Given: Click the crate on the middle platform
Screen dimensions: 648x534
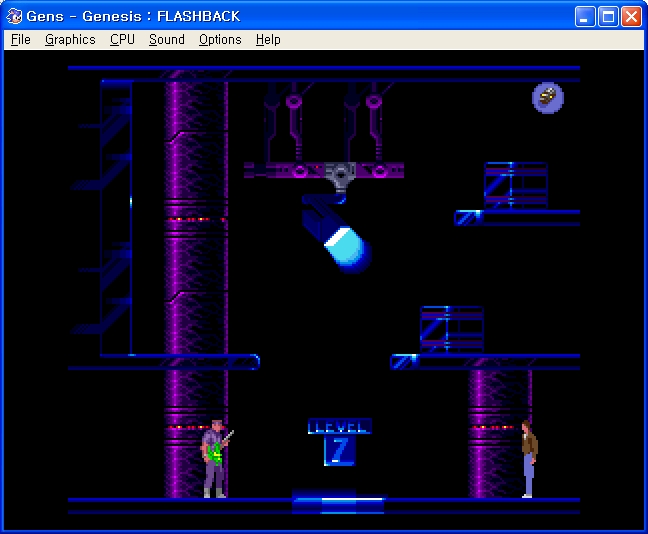Looking at the screenshot, I should click(451, 329).
